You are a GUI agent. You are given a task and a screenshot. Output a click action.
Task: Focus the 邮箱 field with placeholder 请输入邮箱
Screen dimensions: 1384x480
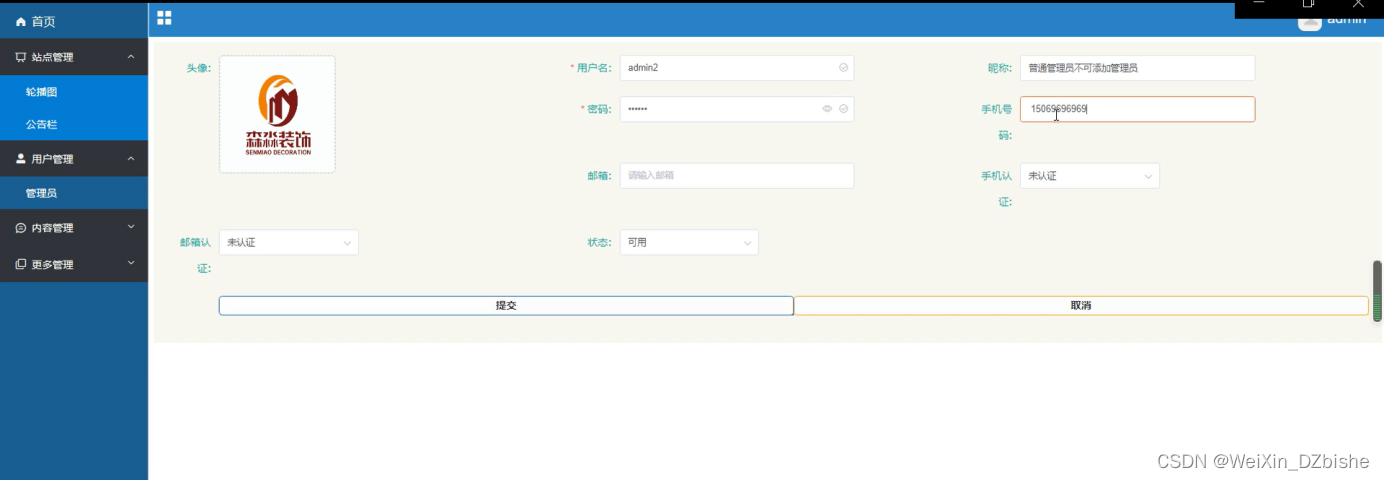(737, 176)
